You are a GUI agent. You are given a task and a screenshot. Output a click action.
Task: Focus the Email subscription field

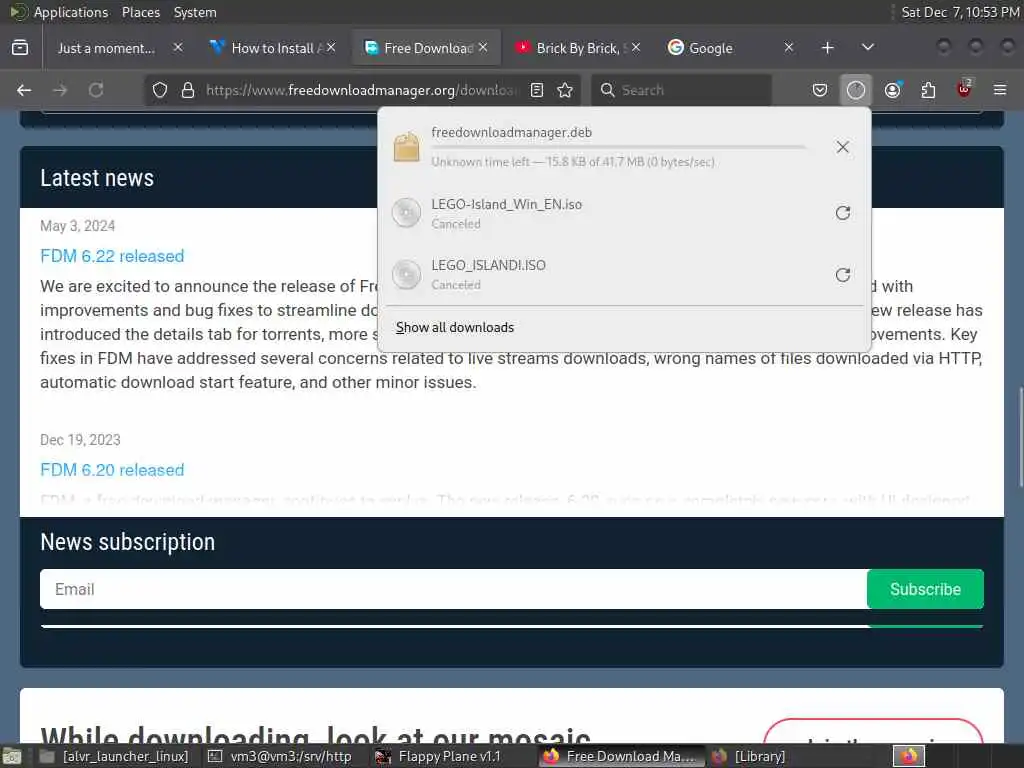coord(453,589)
